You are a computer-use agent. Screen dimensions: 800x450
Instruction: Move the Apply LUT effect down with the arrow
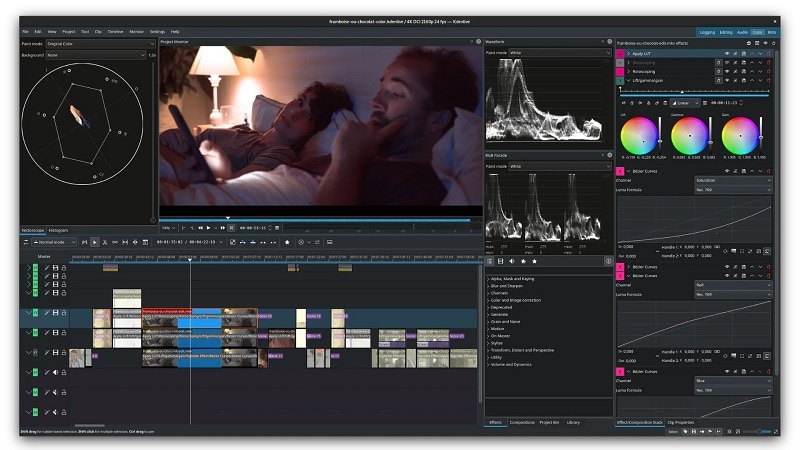click(760, 54)
